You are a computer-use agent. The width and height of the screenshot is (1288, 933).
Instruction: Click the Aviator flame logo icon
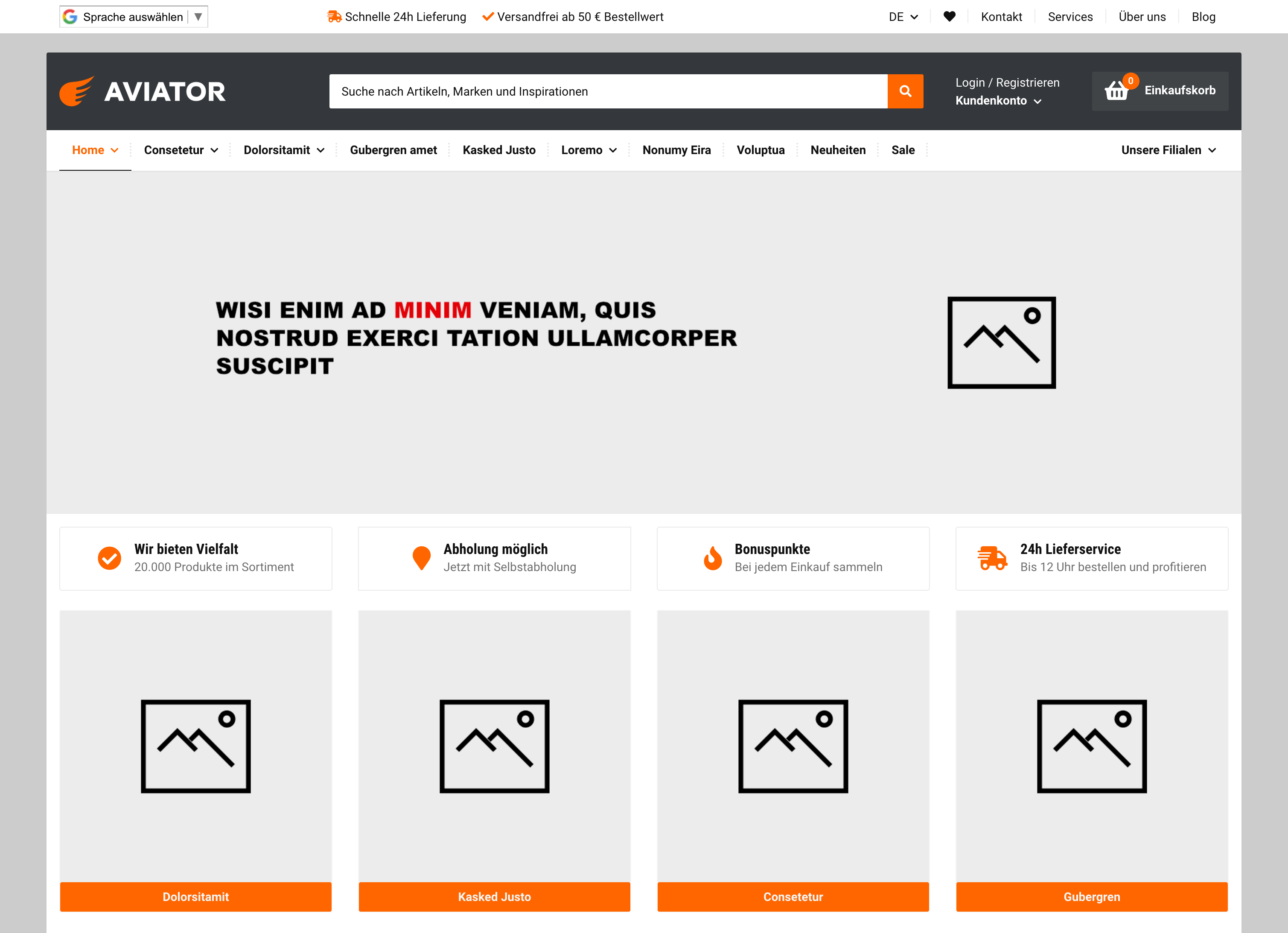[x=77, y=91]
